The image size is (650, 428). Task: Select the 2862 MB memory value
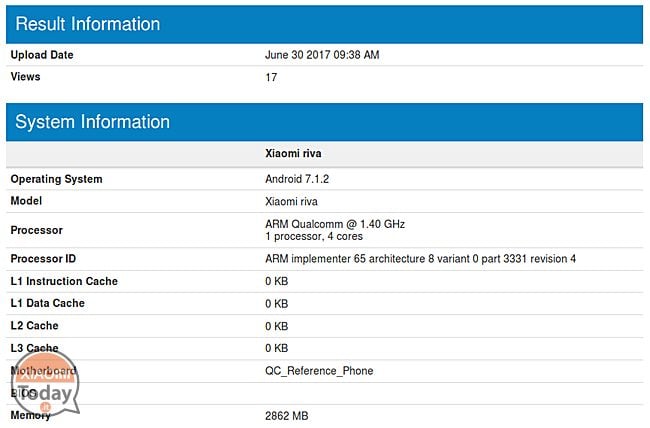[286, 416]
